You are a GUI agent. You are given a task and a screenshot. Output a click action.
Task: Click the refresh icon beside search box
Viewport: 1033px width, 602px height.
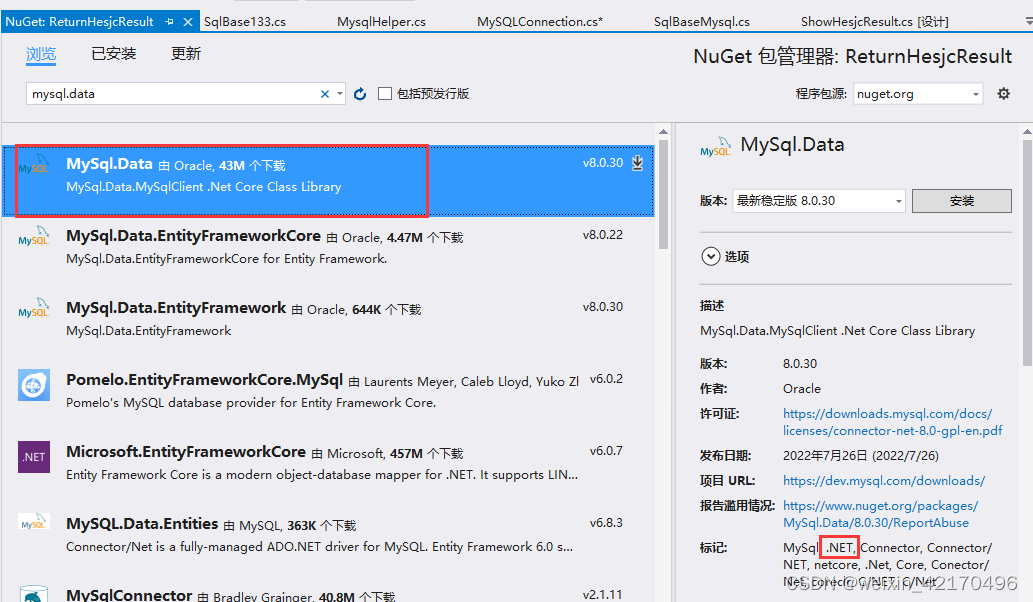click(x=359, y=93)
